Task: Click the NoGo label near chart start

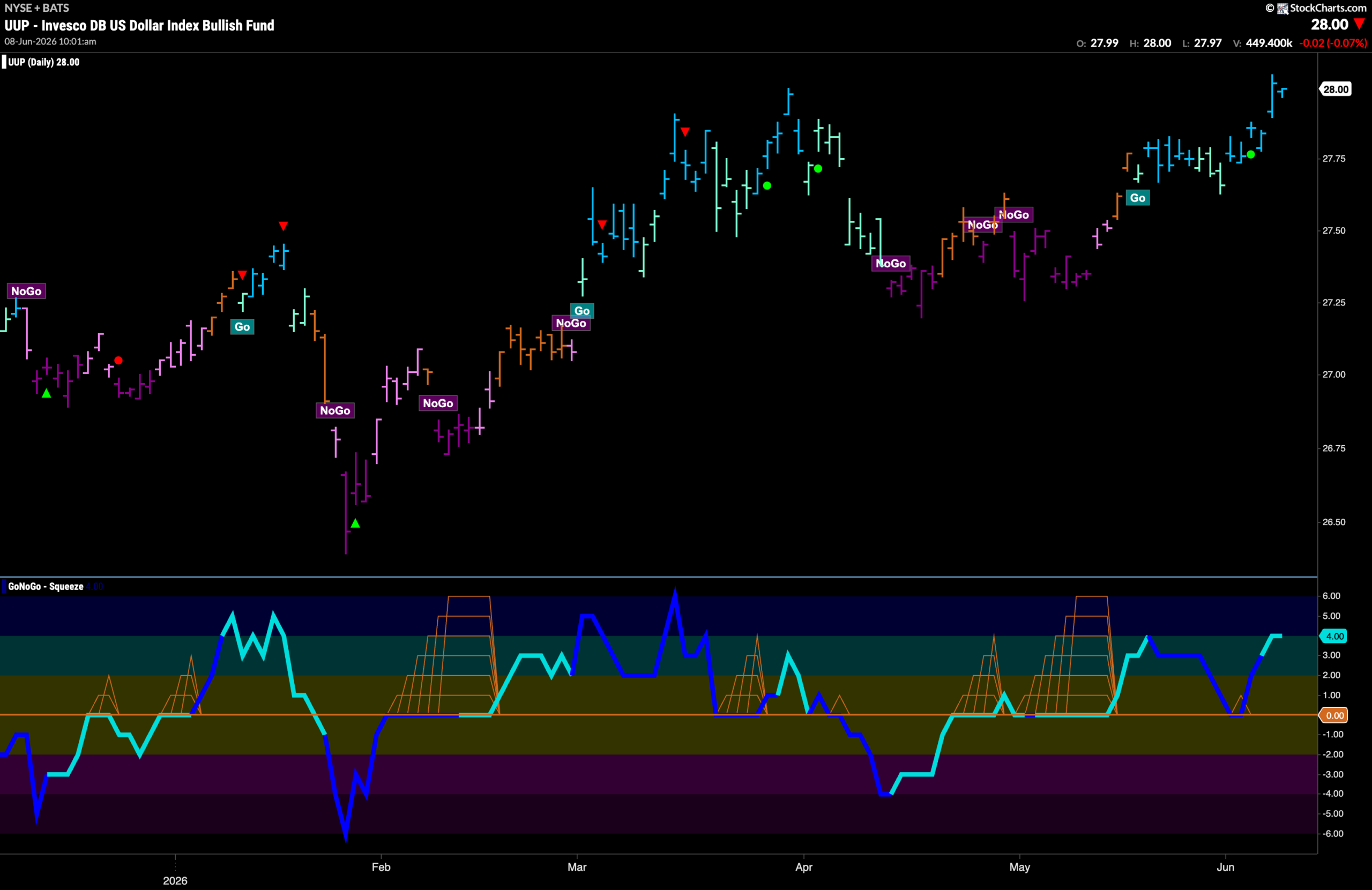Action: tap(26, 291)
